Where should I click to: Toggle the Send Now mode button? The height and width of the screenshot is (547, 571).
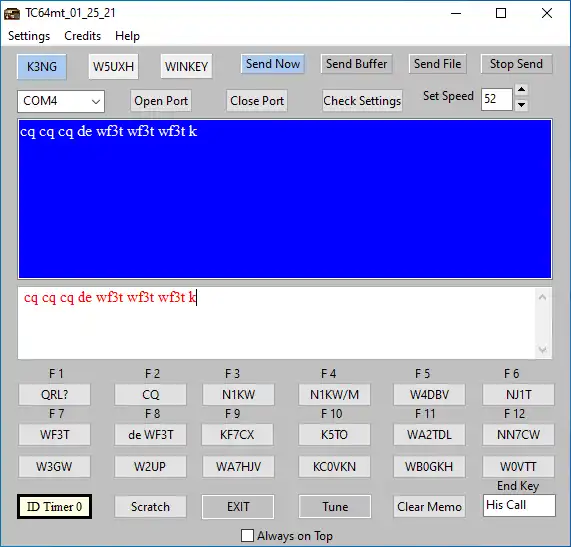tap(273, 64)
